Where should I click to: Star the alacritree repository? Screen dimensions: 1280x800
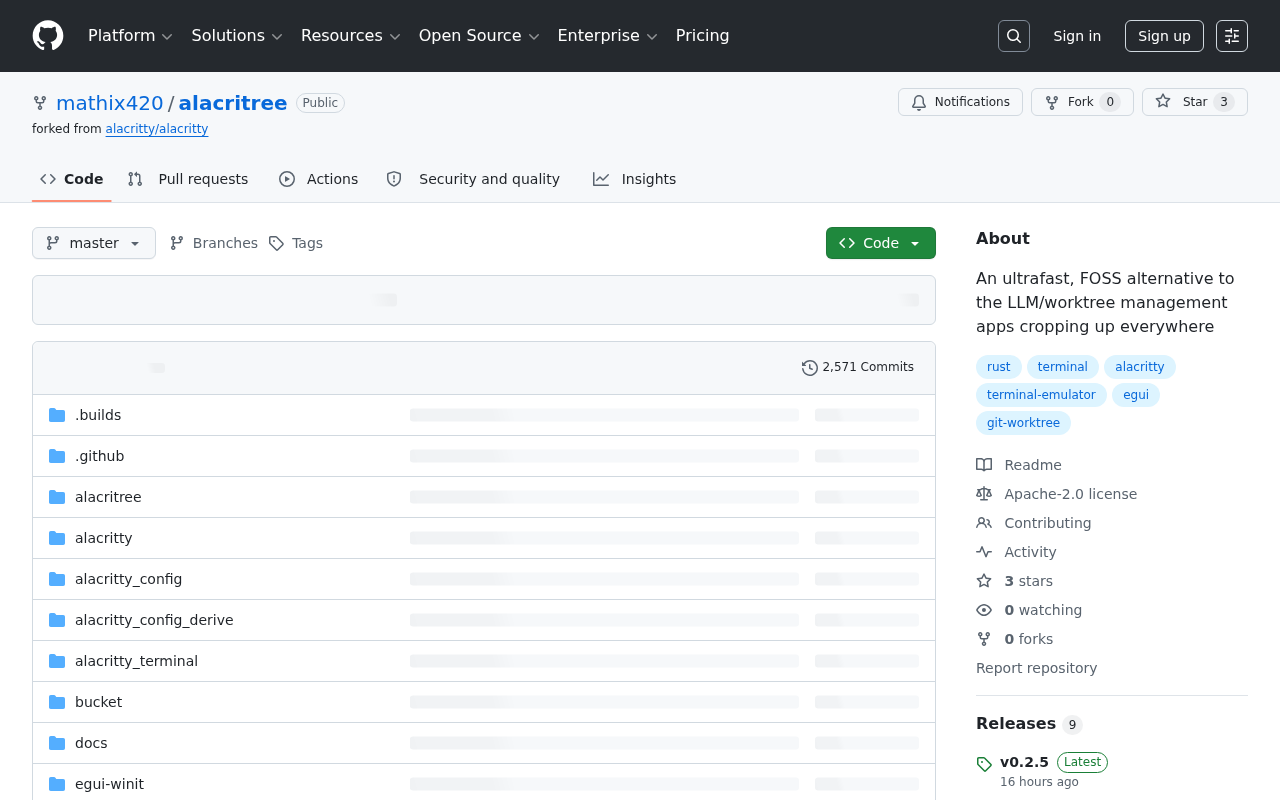[1195, 102]
